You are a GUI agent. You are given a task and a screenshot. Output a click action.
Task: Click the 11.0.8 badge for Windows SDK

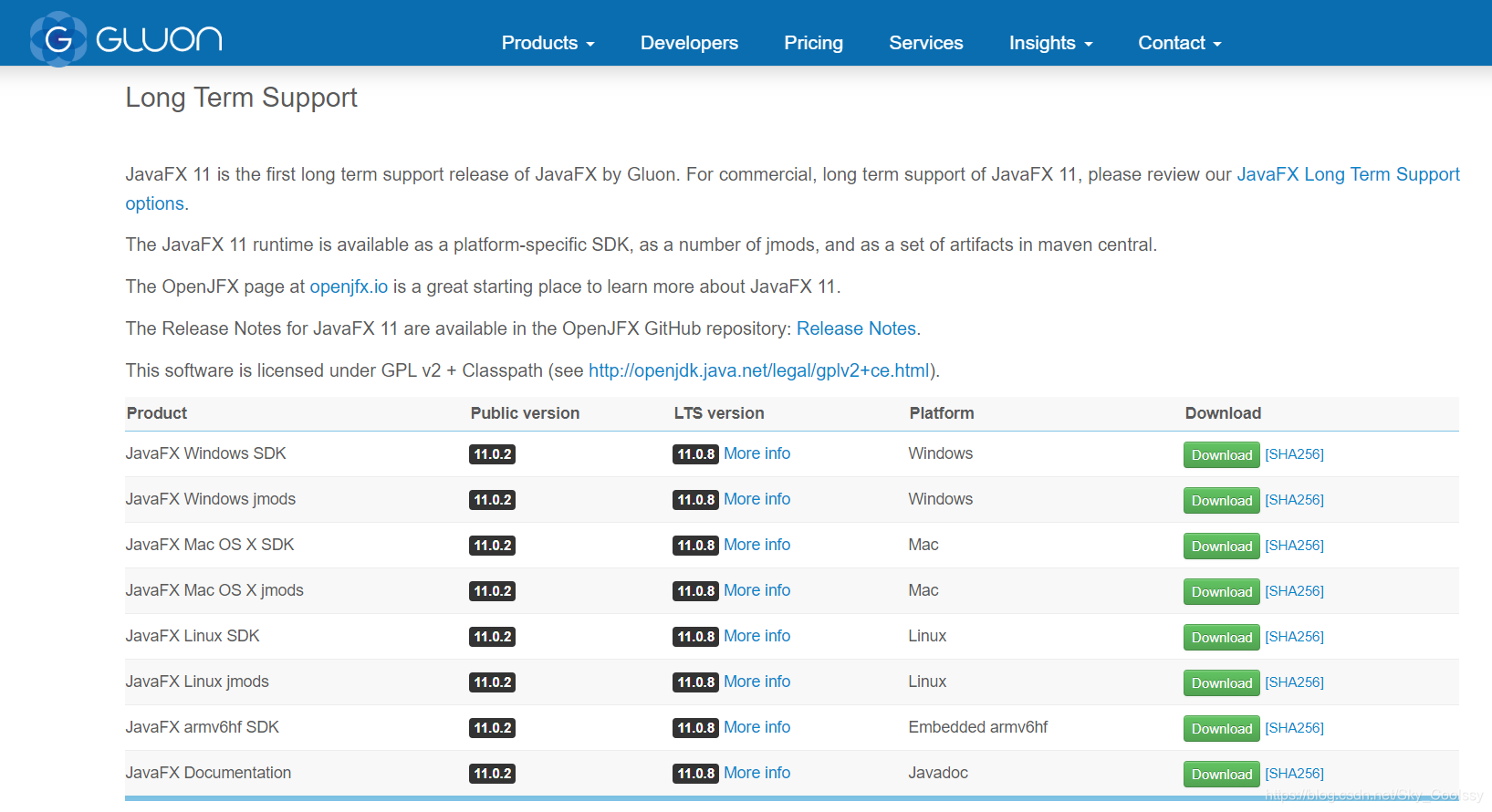[x=695, y=454]
